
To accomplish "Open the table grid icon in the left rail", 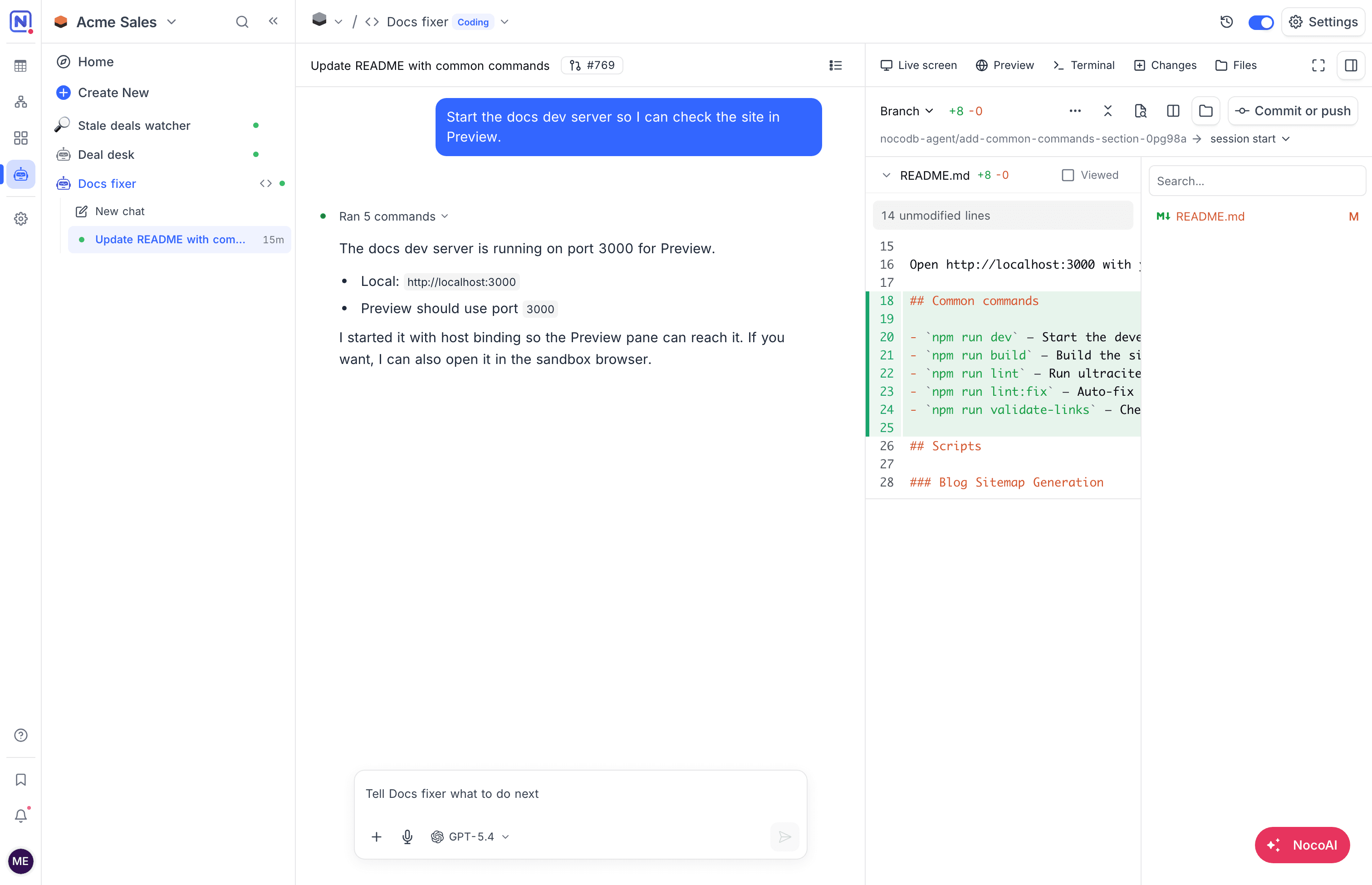I will pos(21,66).
